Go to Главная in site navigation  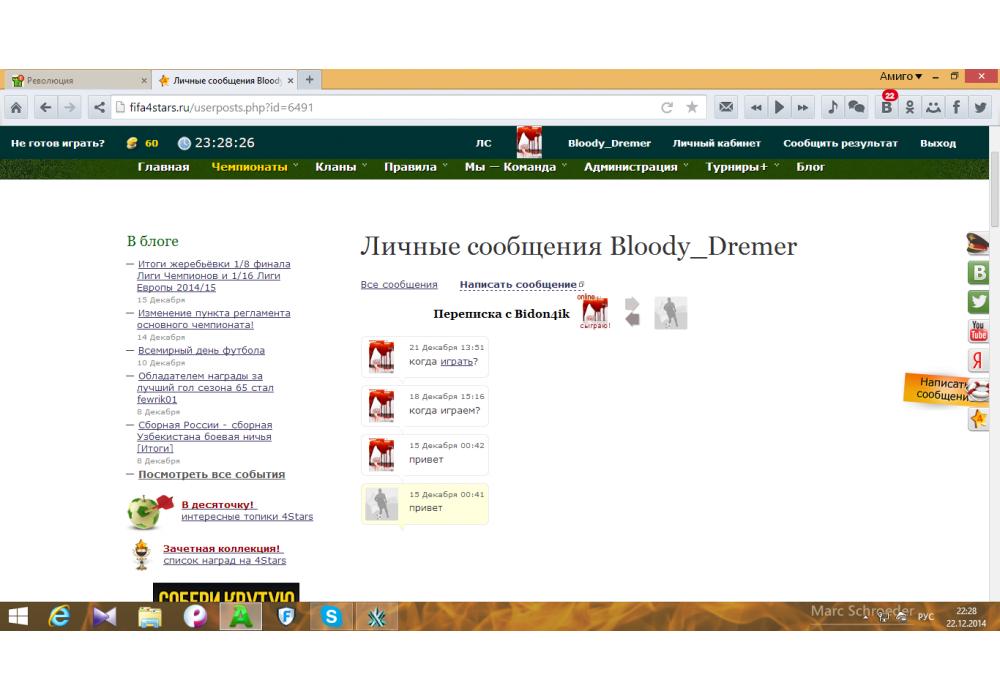(163, 167)
